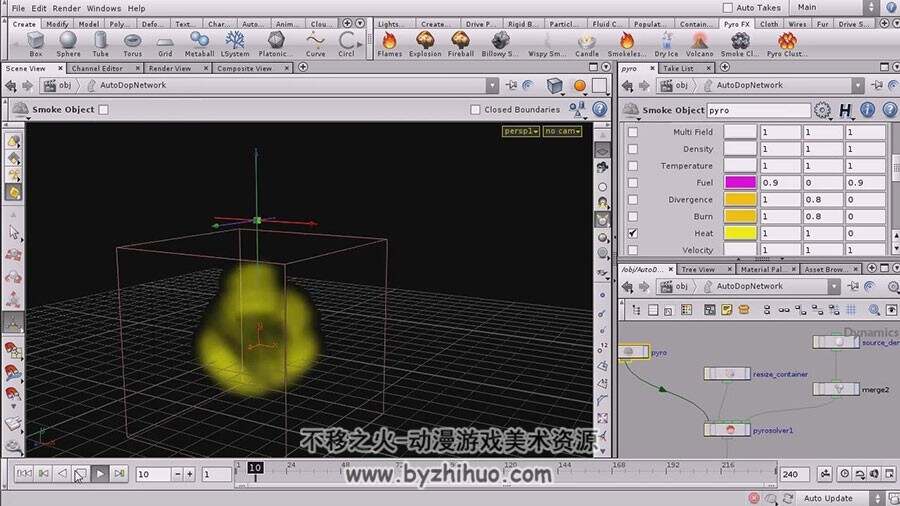The height and width of the screenshot is (506, 900).
Task: Expand network pane path dropdown
Action: [x=833, y=286]
